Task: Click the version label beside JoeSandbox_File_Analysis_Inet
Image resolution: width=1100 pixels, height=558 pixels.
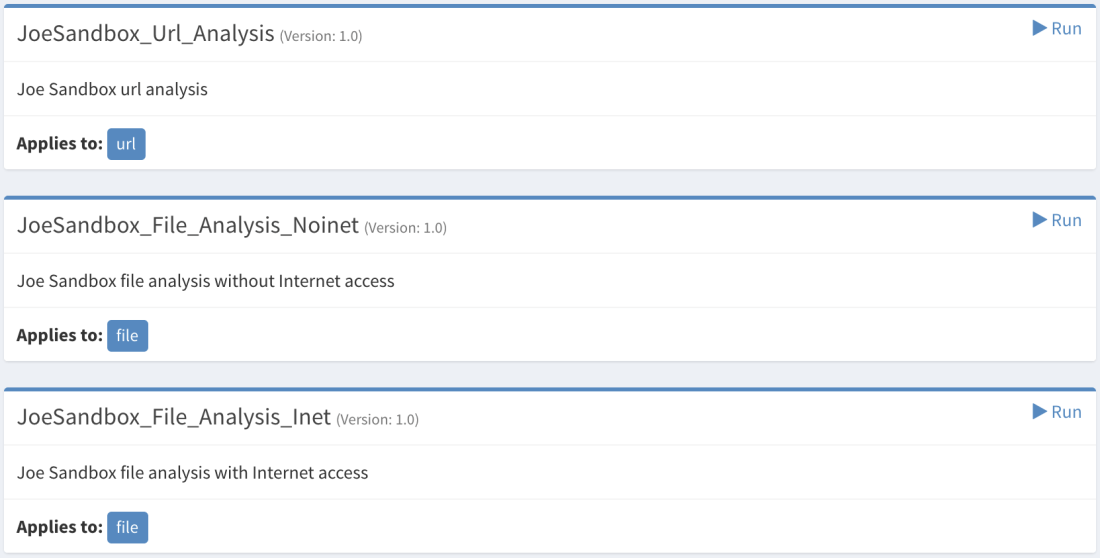Action: (376, 420)
